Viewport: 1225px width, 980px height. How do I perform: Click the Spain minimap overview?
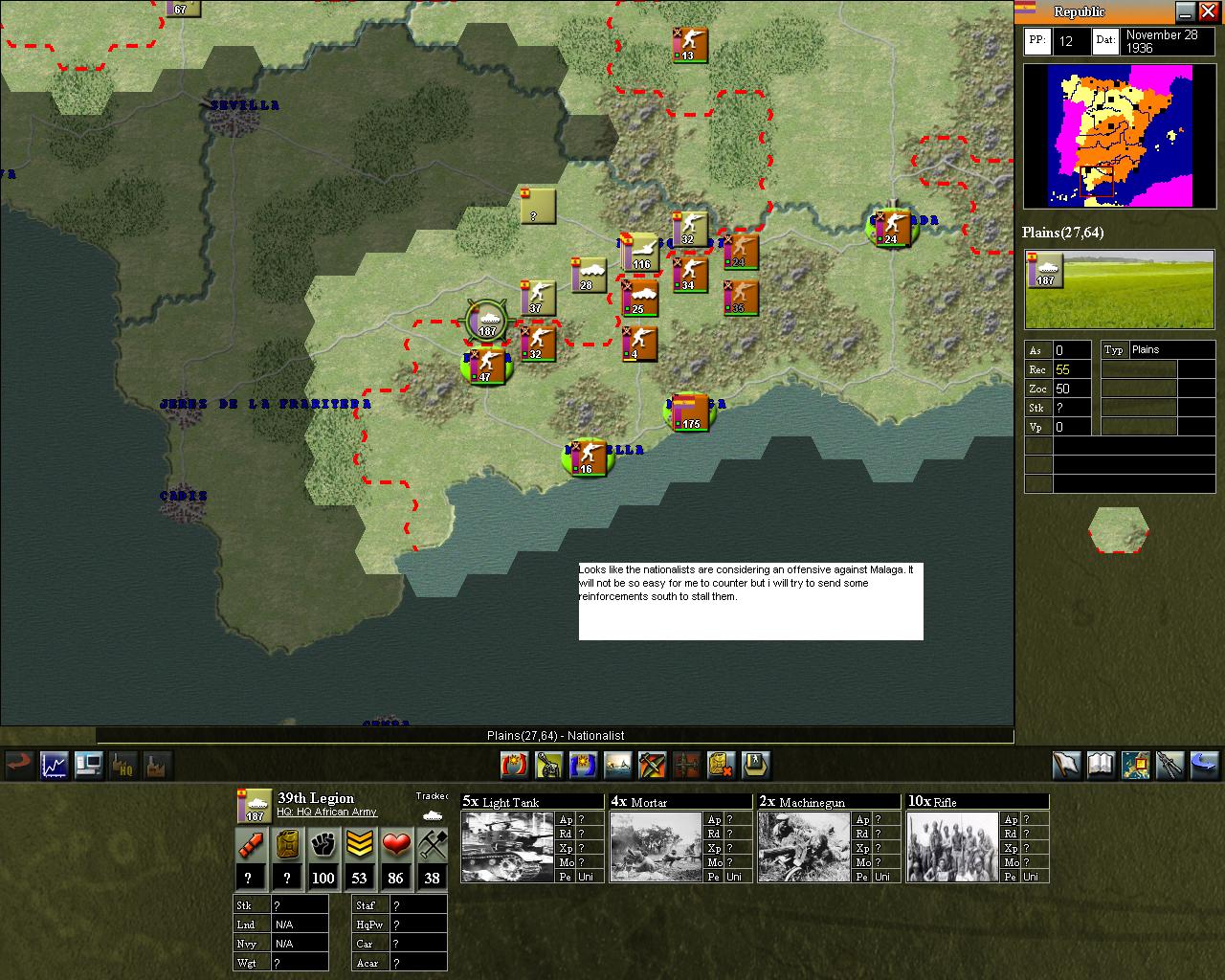pos(1120,136)
